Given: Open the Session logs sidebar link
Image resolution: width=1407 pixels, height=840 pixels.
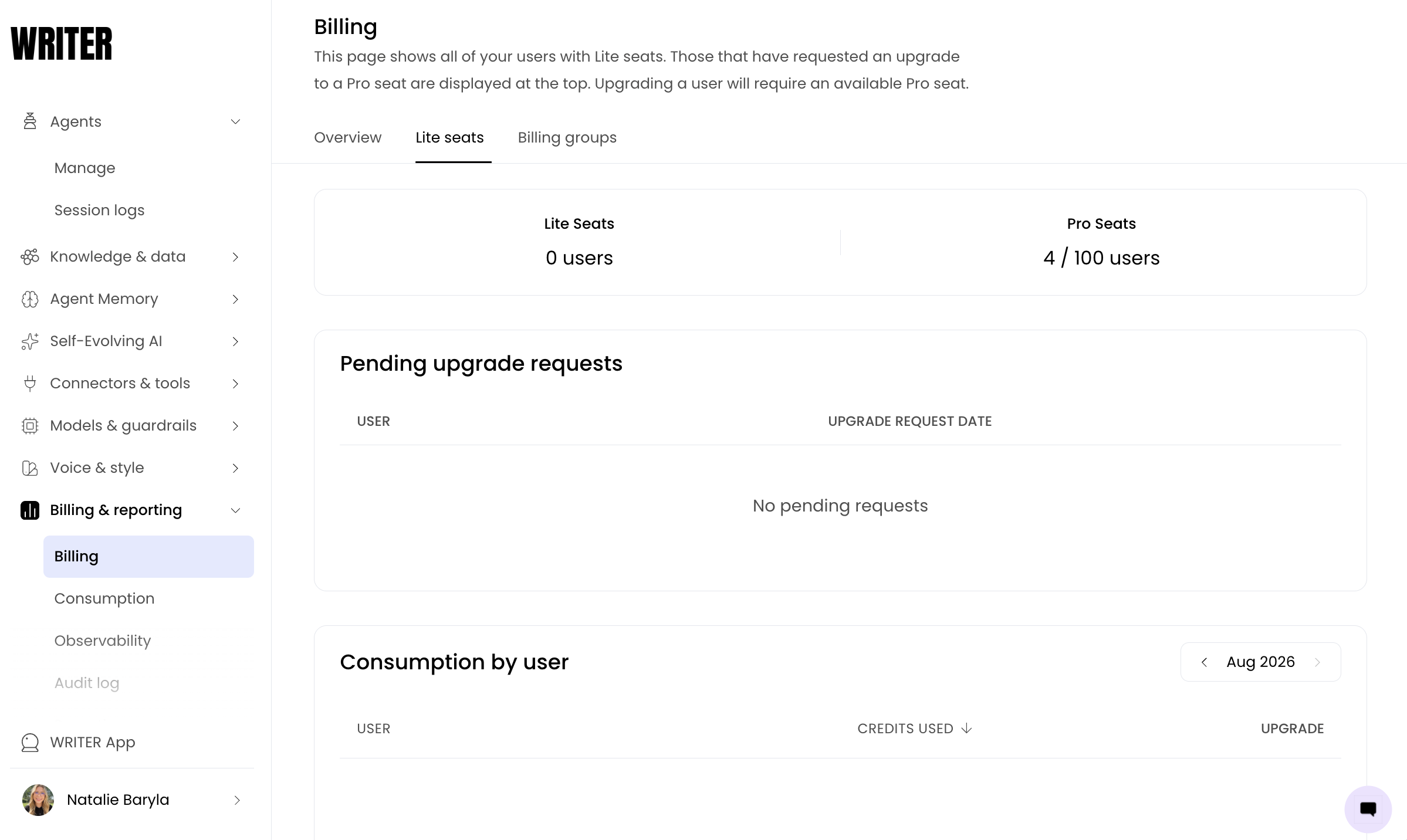Looking at the screenshot, I should [x=99, y=210].
